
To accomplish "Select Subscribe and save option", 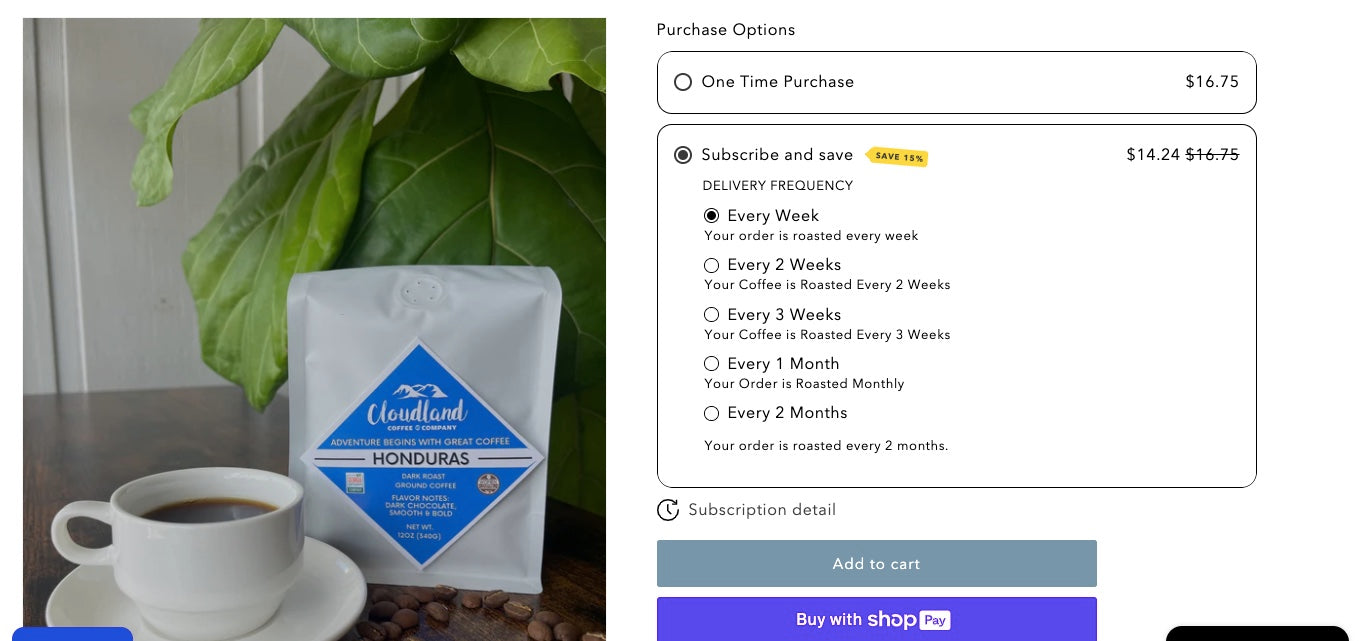I will pyautogui.click(x=683, y=155).
